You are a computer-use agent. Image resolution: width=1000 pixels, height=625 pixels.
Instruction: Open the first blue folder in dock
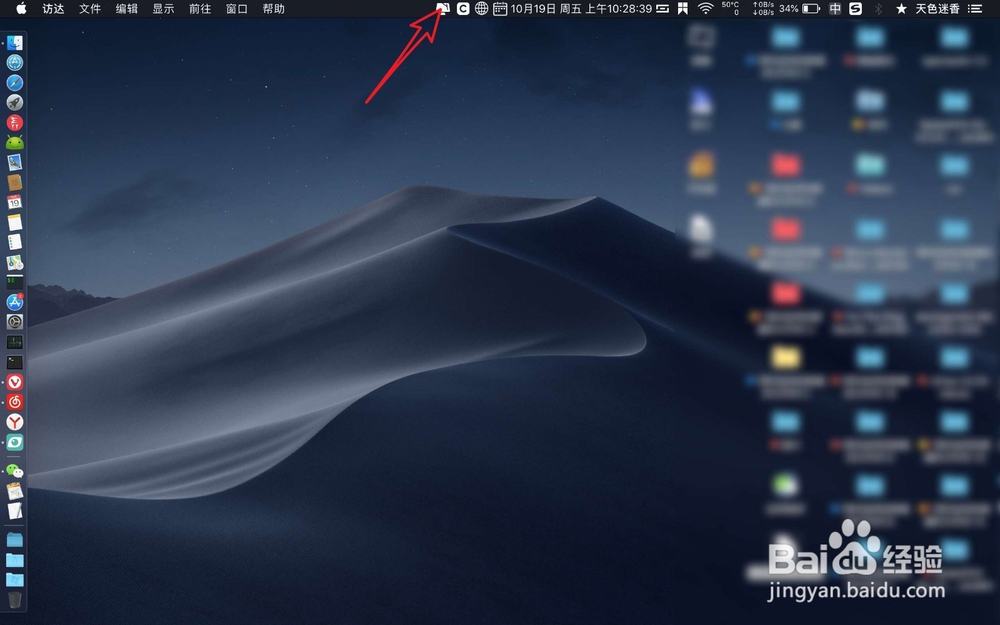pyautogui.click(x=15, y=540)
